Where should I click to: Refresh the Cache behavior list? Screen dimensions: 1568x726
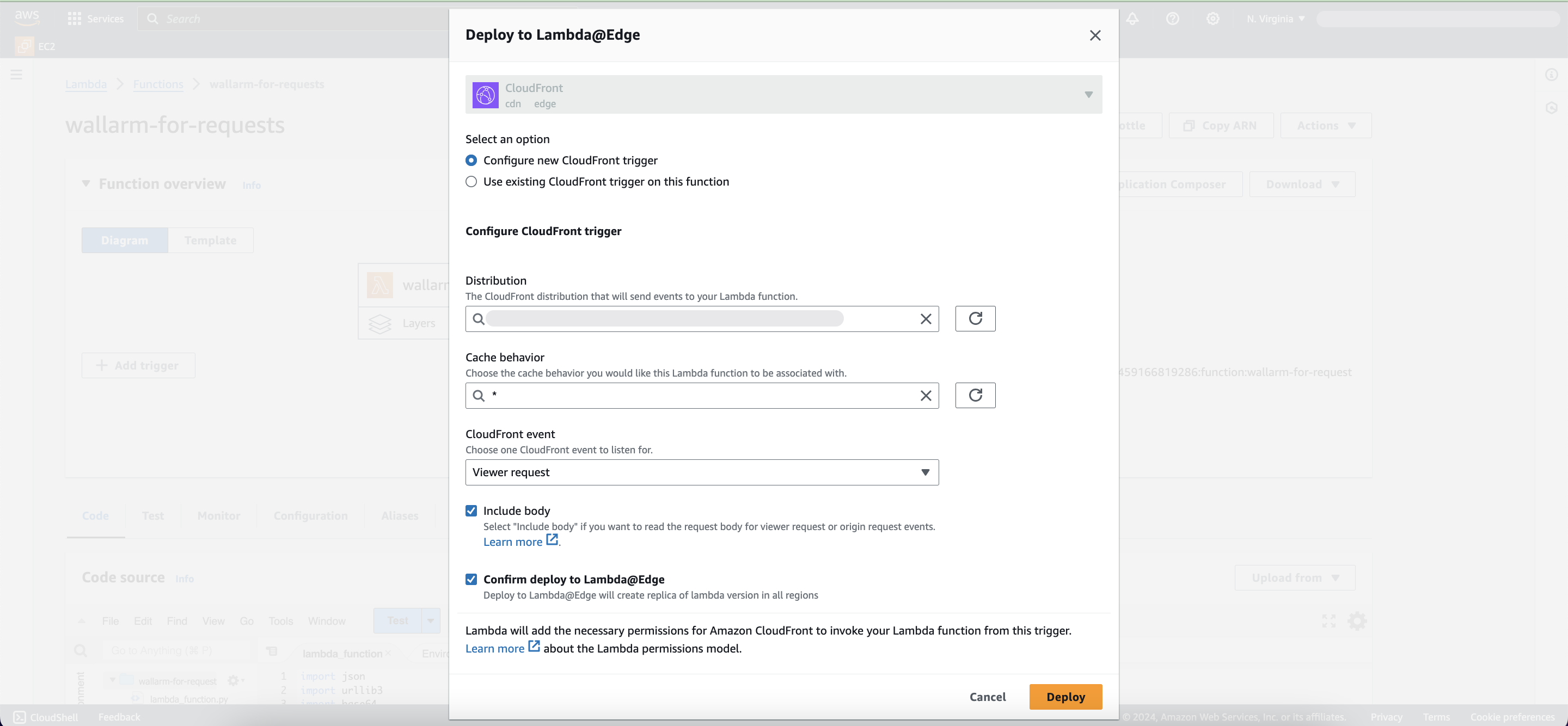tap(975, 395)
